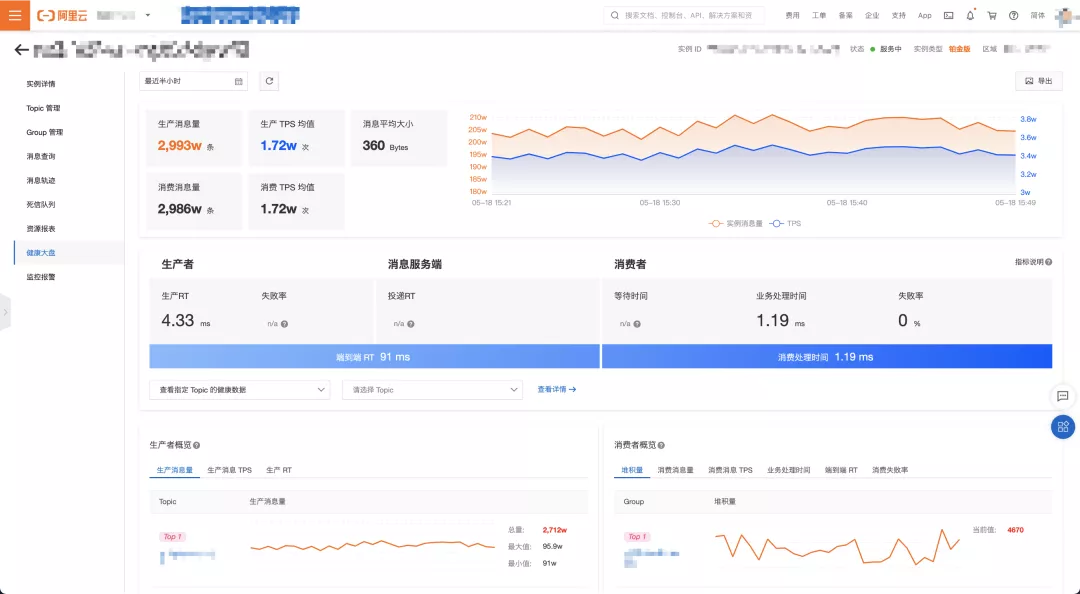Viewport: 1080px width, 594px height.
Task: Switch to 业务处理时间 tab
Action: [789, 470]
